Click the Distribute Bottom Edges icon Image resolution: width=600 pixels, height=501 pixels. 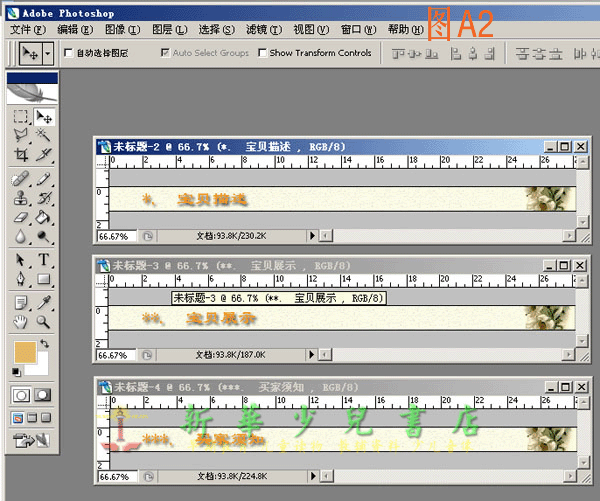pyautogui.click(x=556, y=54)
